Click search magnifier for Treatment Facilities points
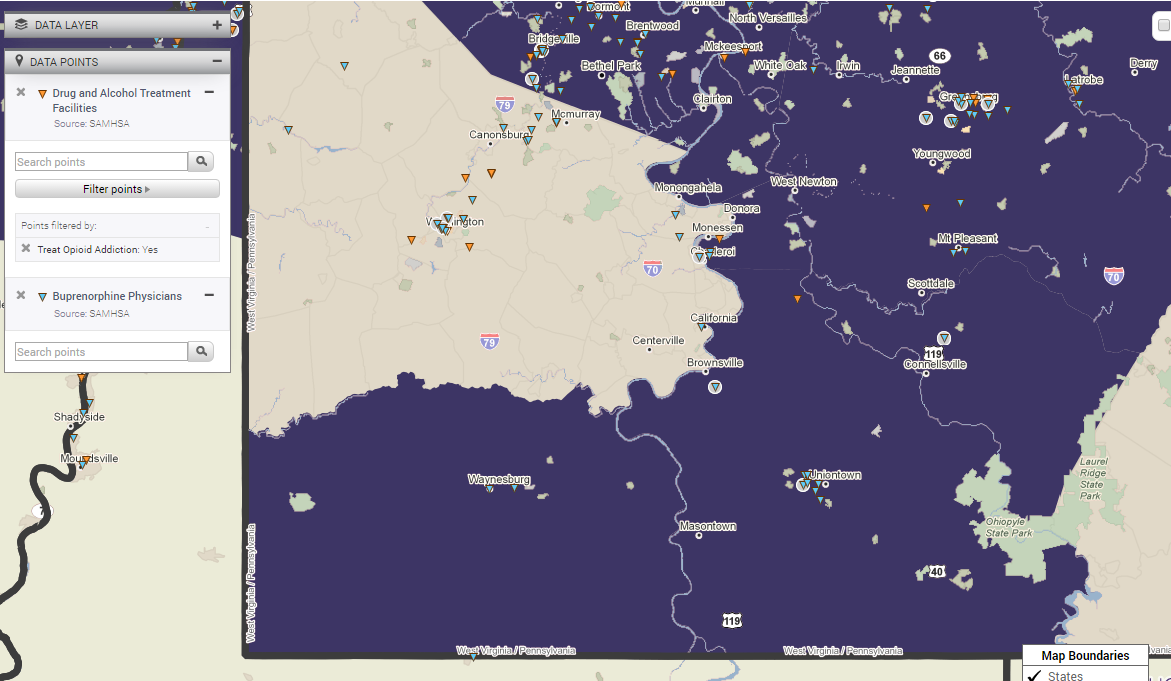 click(x=202, y=161)
